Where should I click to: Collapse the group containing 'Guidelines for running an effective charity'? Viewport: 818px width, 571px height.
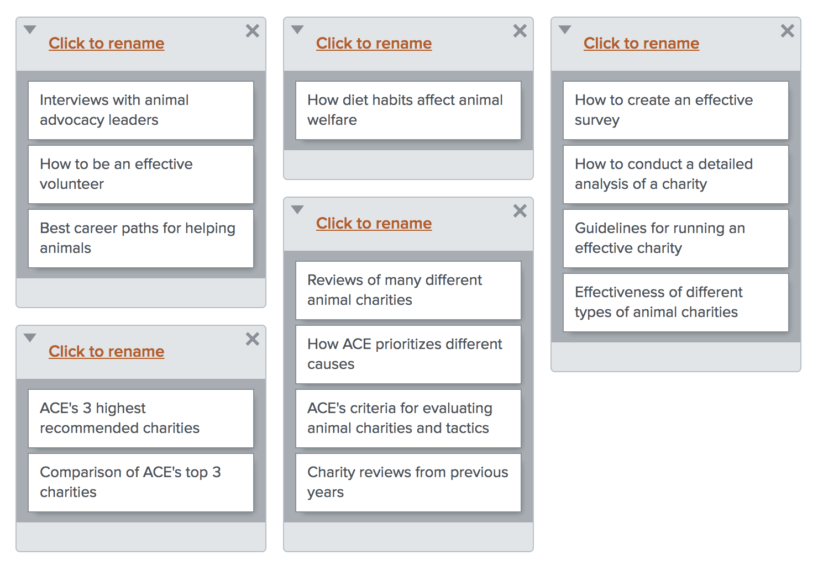click(565, 30)
